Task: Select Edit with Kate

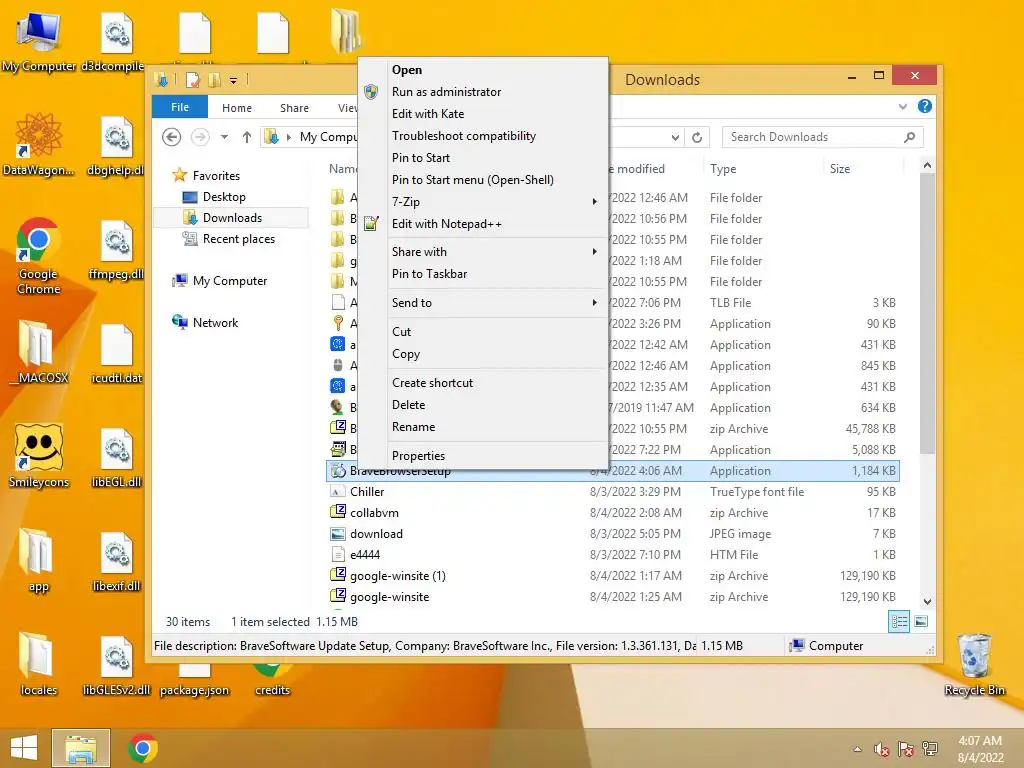Action: [483, 114]
